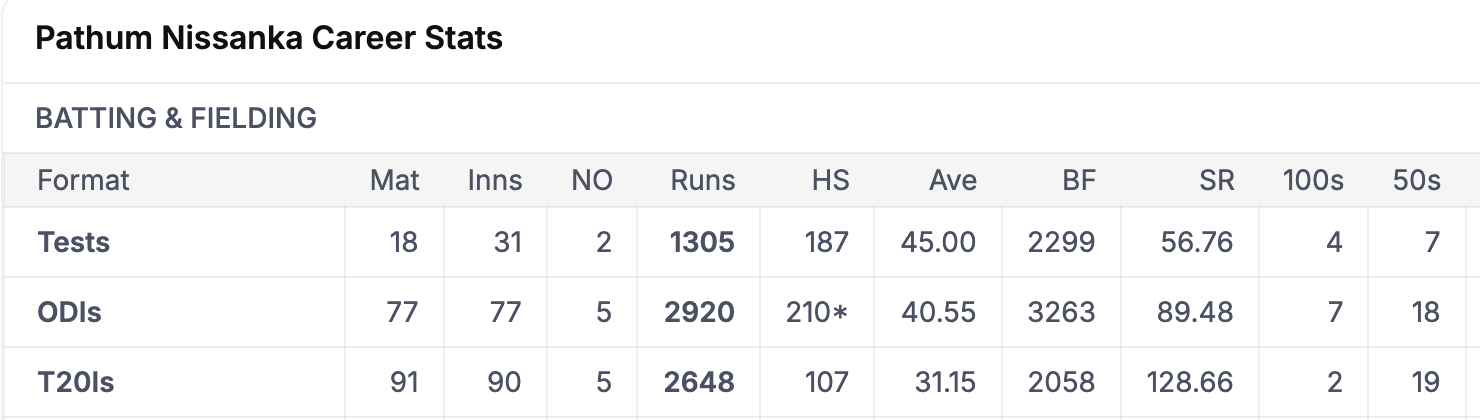Click the SR column header

click(1217, 180)
